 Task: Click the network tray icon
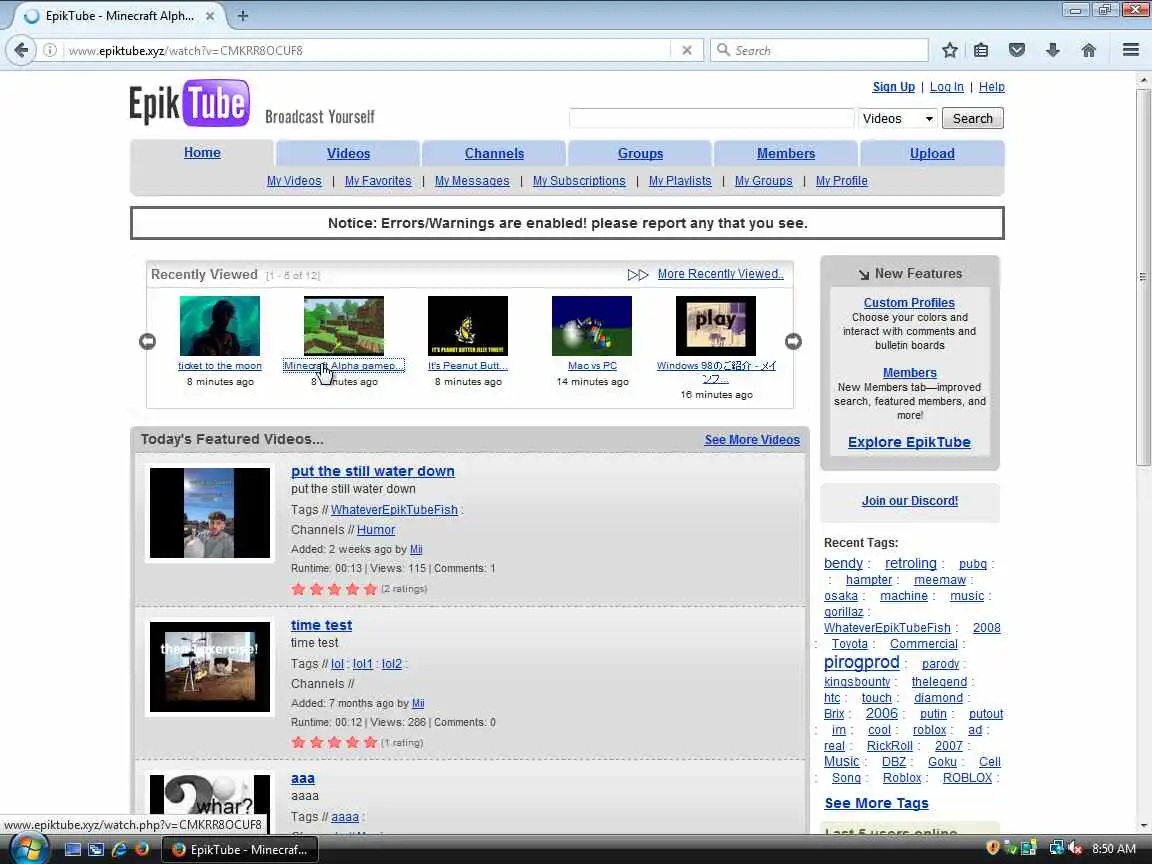(1056, 849)
